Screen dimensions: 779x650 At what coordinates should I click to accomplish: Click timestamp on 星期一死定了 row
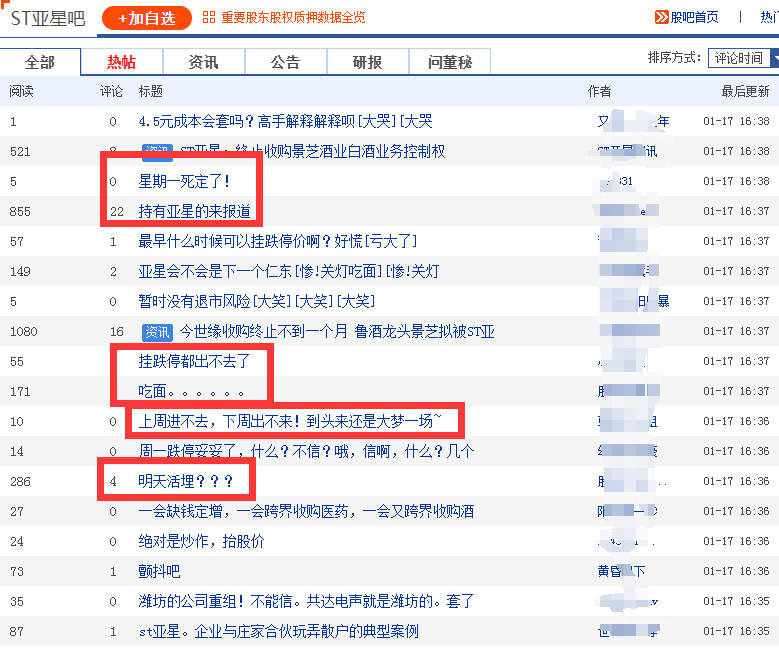coord(736,181)
